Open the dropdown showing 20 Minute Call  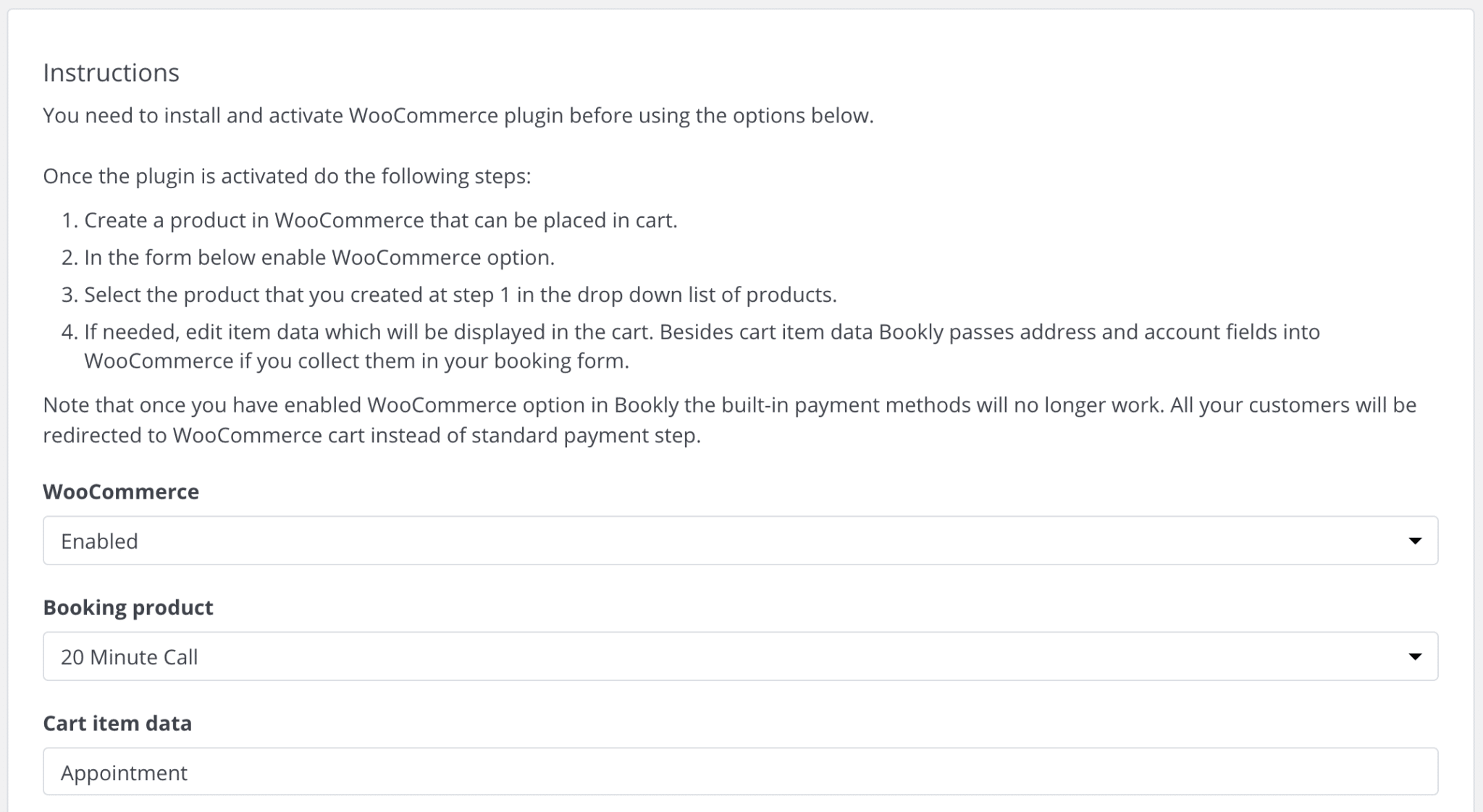[x=741, y=656]
